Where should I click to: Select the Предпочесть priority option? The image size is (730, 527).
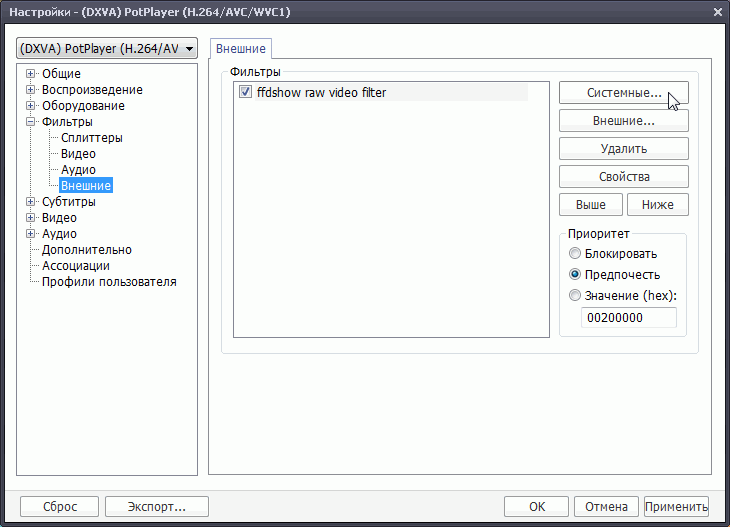coord(574,275)
